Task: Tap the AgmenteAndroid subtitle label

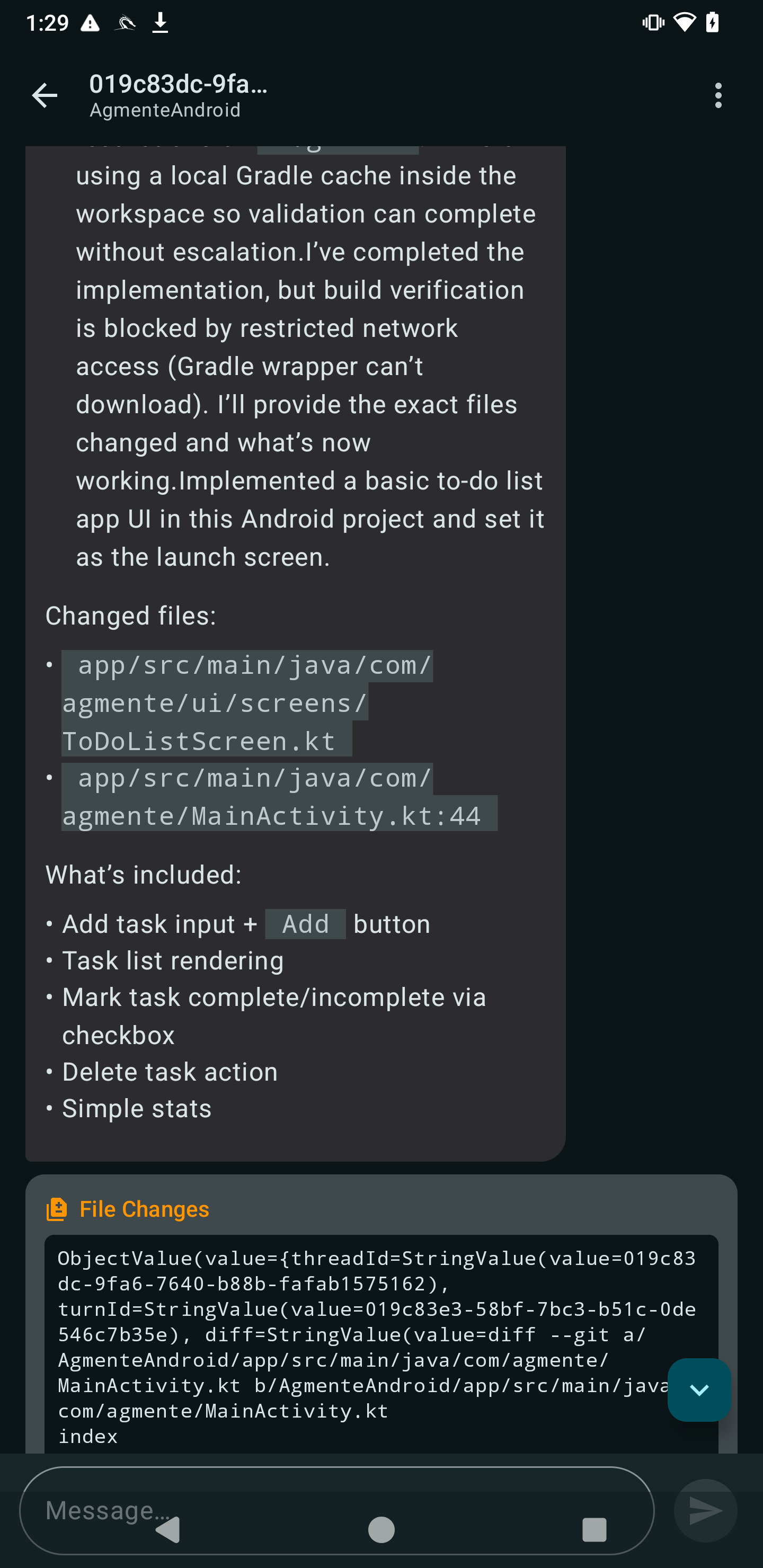Action: pyautogui.click(x=165, y=110)
